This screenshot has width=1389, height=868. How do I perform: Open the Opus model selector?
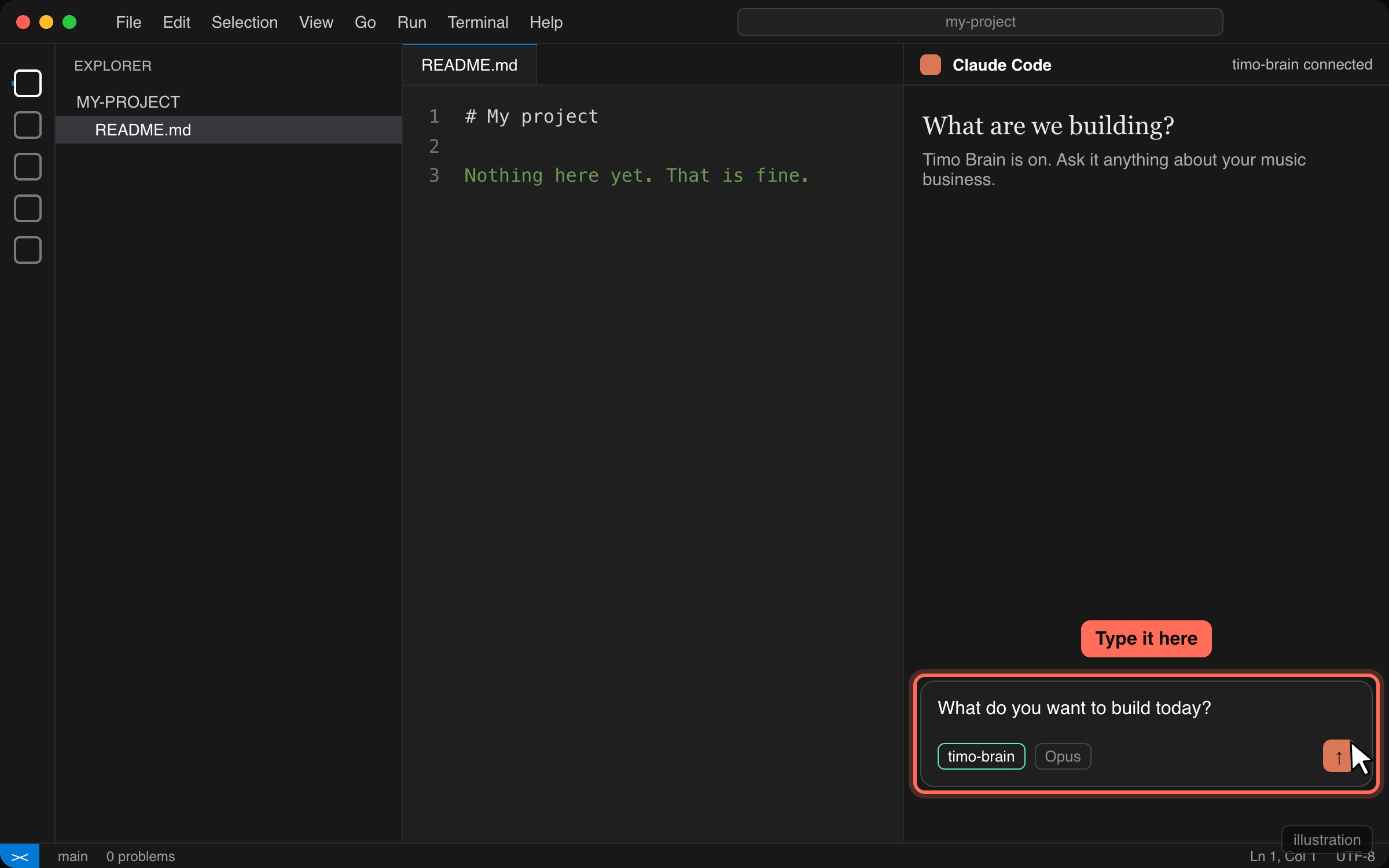pyautogui.click(x=1063, y=756)
